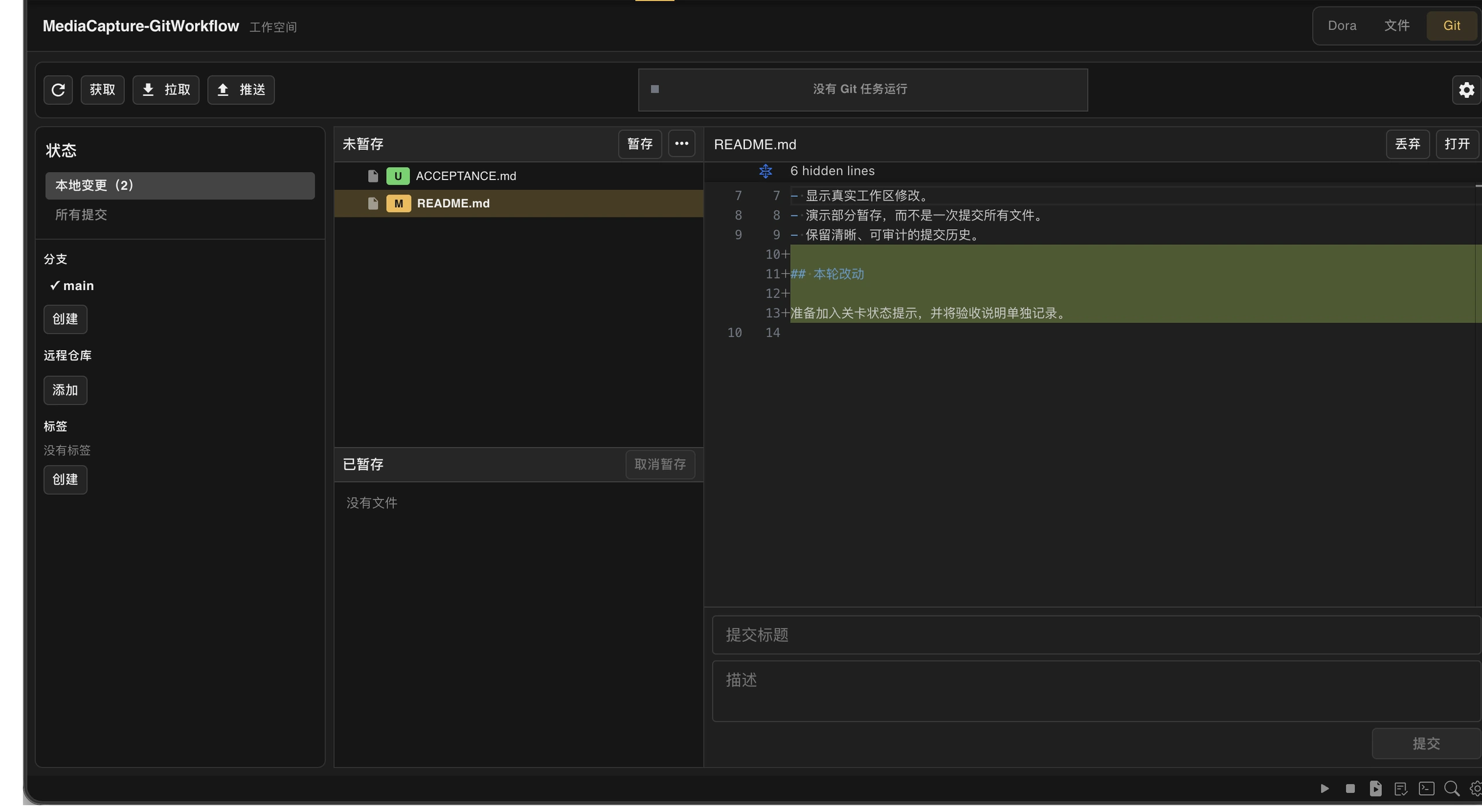This screenshot has width=1482, height=812.
Task: Click 创建 button under 标签
Action: [65, 480]
